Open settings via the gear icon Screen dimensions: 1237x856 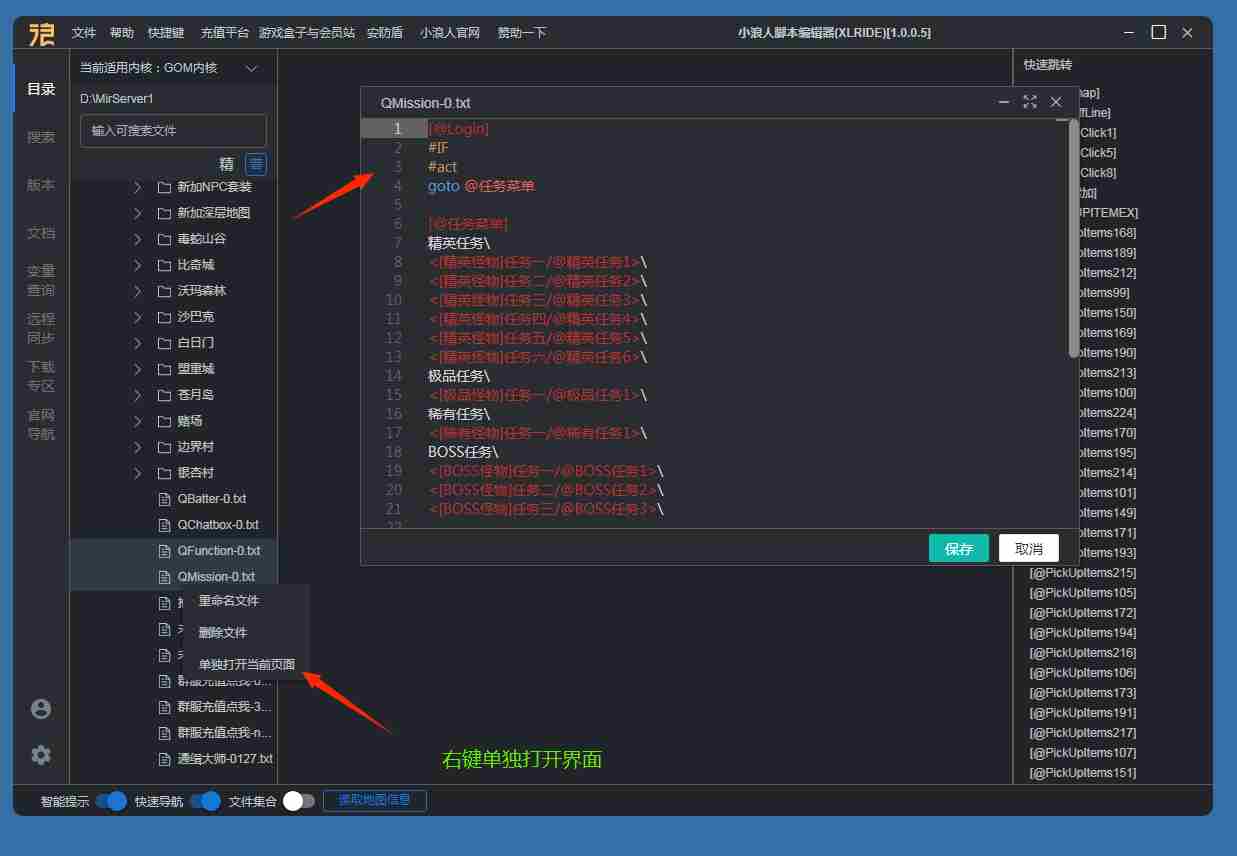point(41,755)
